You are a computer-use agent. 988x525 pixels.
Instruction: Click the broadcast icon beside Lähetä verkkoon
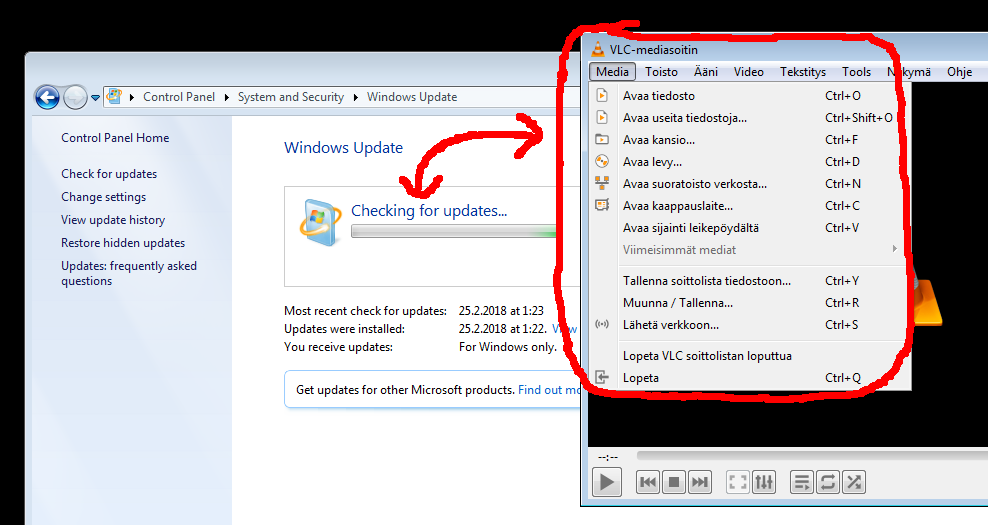pyautogui.click(x=602, y=325)
